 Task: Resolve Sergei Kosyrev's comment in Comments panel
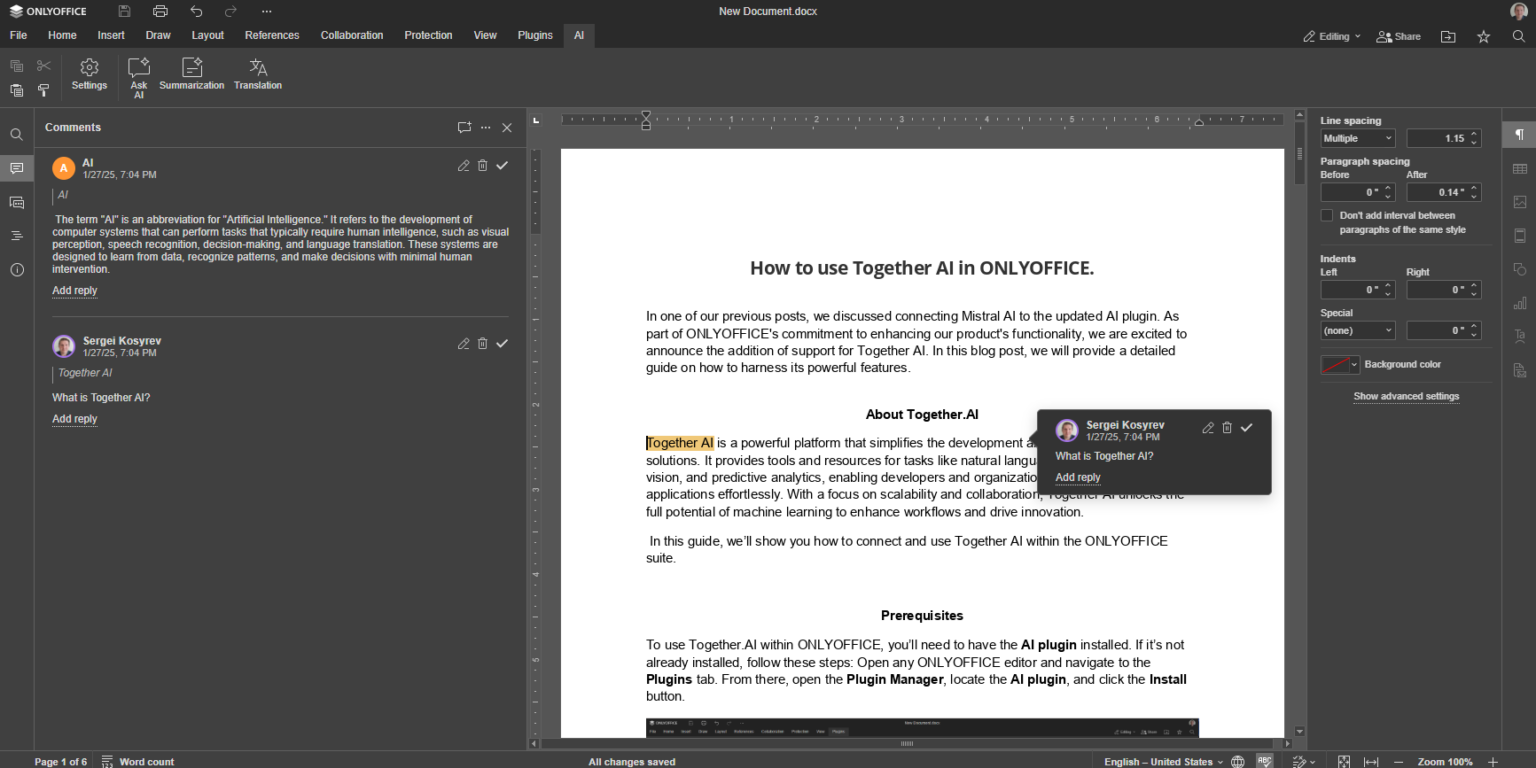[502, 343]
